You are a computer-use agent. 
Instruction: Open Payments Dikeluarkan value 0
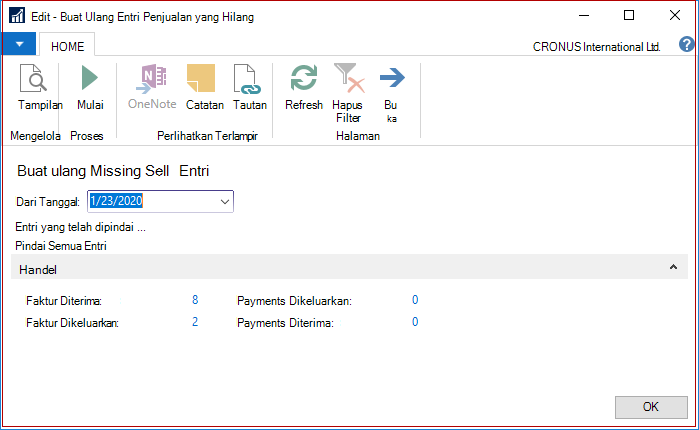415,300
